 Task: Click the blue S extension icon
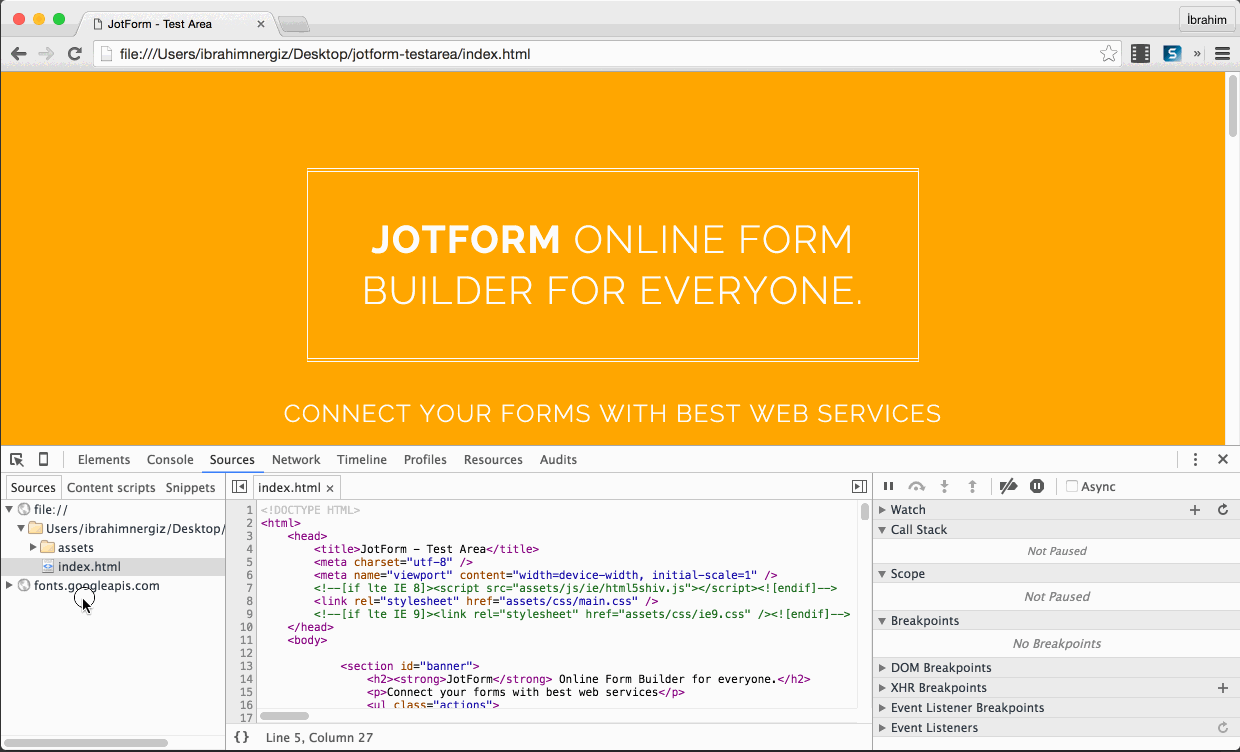[x=1172, y=54]
